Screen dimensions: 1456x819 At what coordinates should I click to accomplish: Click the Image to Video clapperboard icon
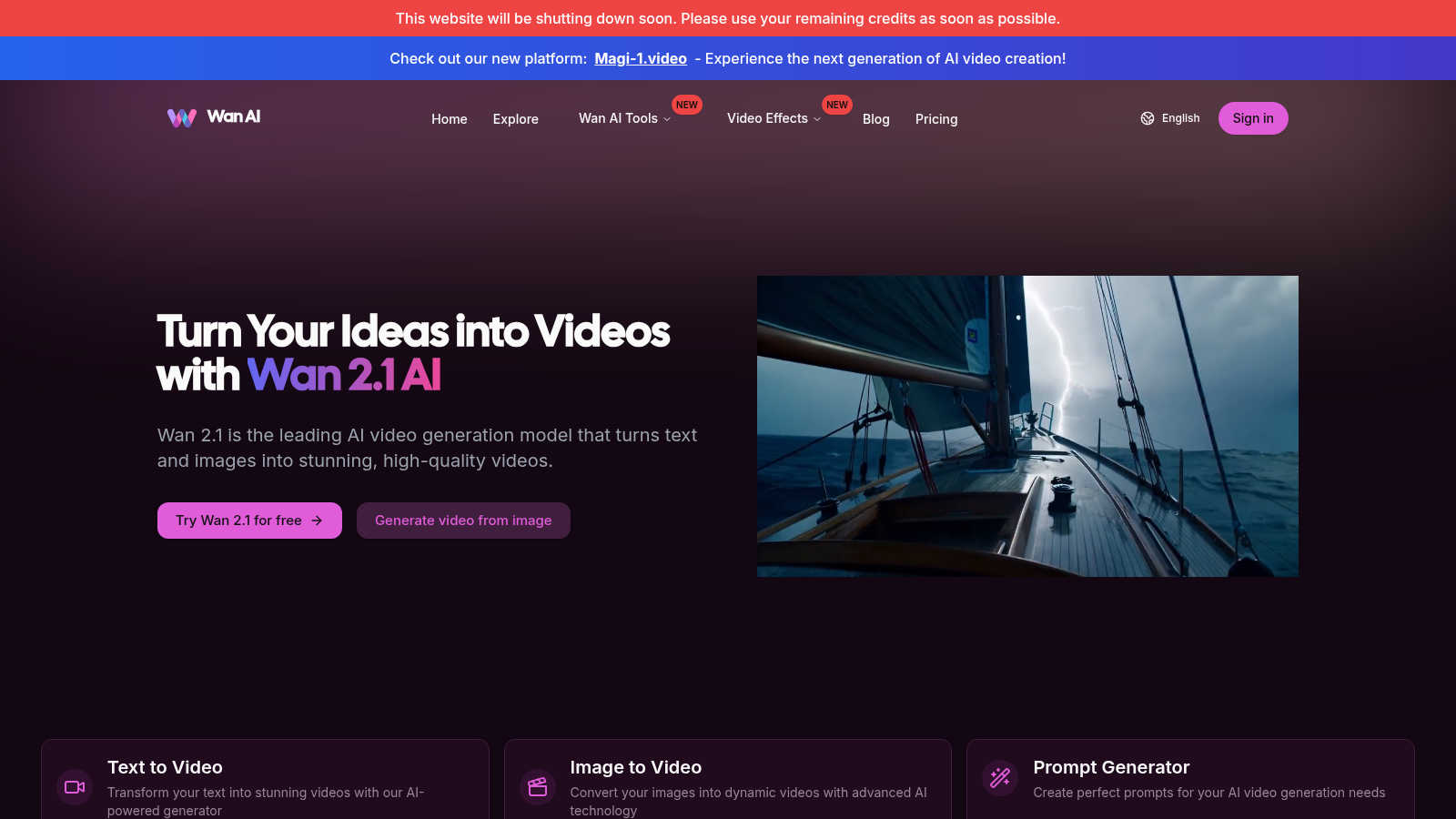tap(538, 787)
